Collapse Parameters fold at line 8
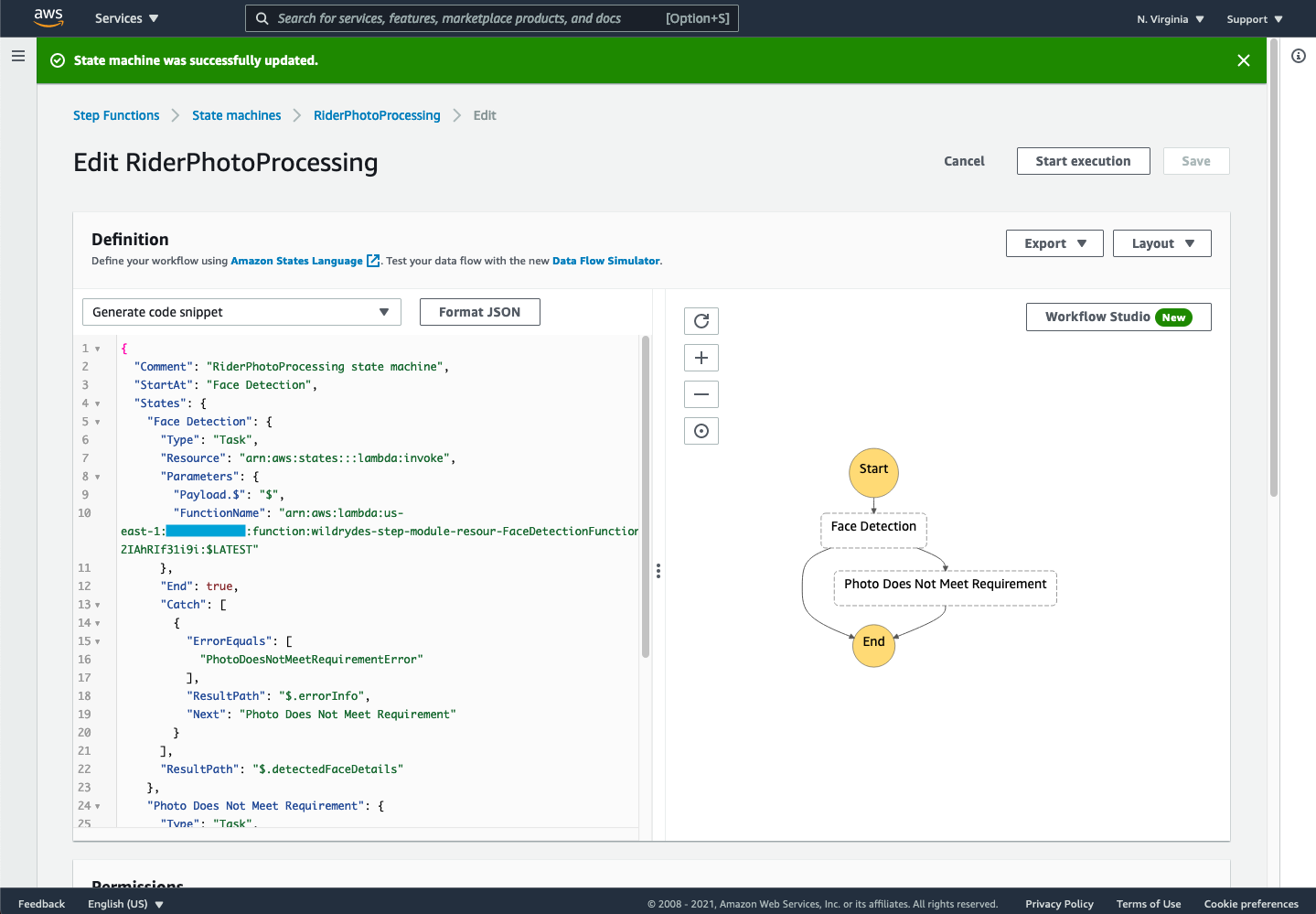This screenshot has height=914, width=1316. click(x=97, y=477)
